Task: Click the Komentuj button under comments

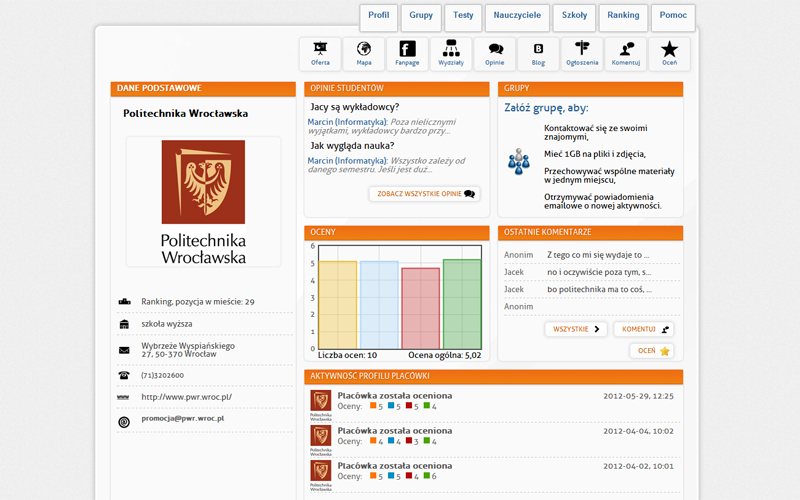Action: tap(644, 329)
